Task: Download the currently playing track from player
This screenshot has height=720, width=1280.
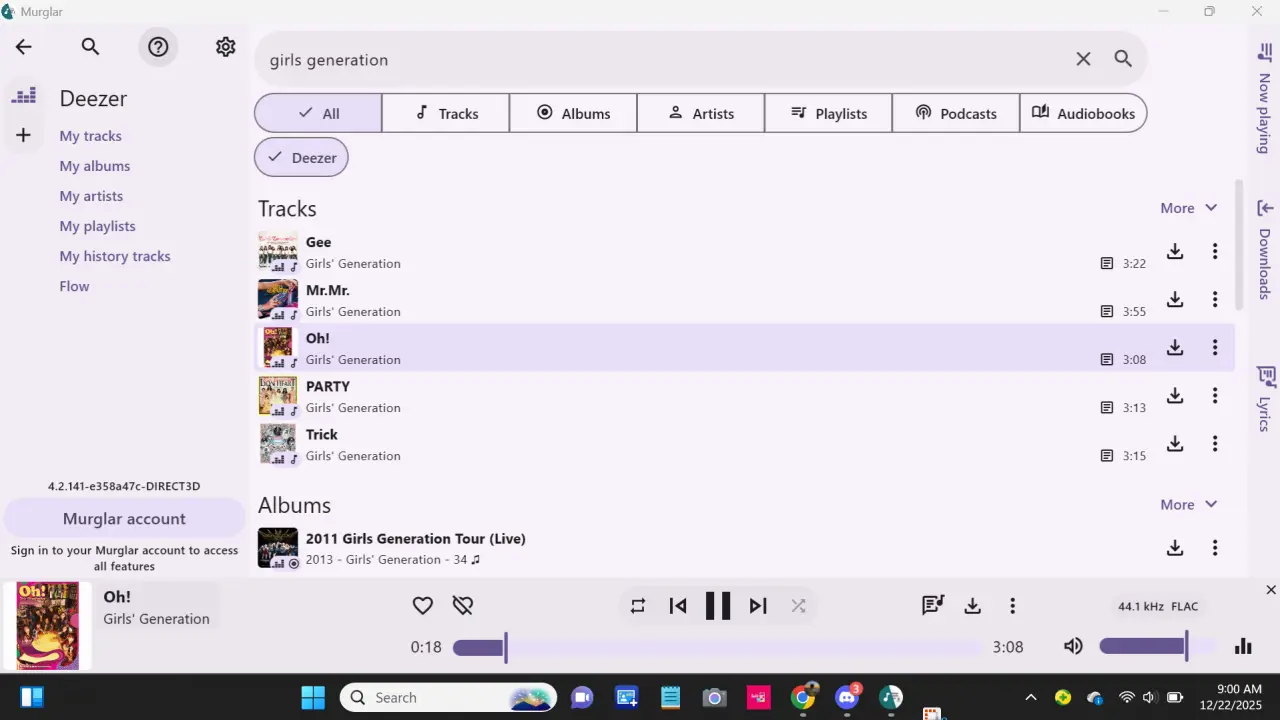Action: (972, 605)
